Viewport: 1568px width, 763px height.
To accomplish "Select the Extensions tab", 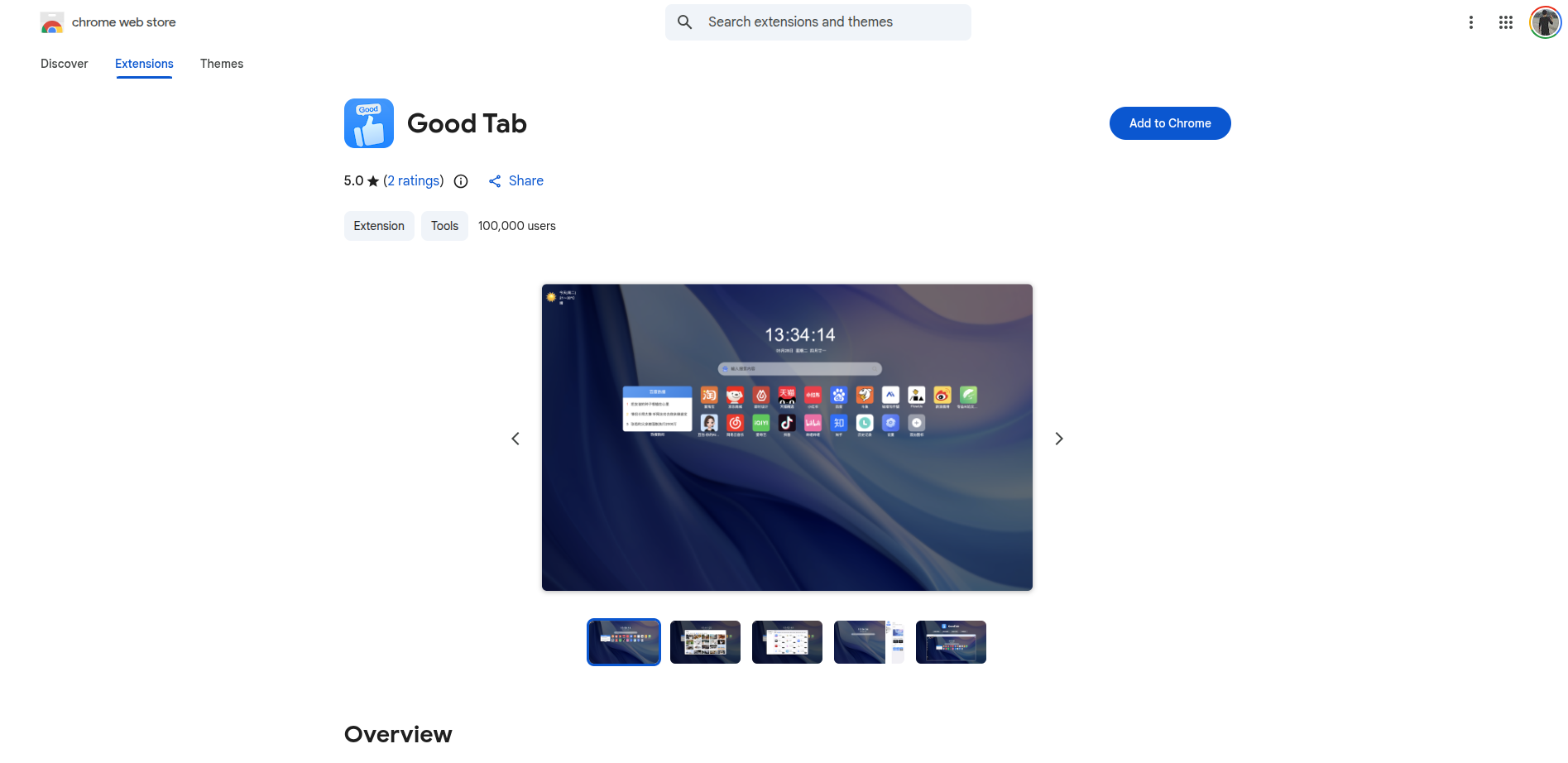I will coord(144,64).
